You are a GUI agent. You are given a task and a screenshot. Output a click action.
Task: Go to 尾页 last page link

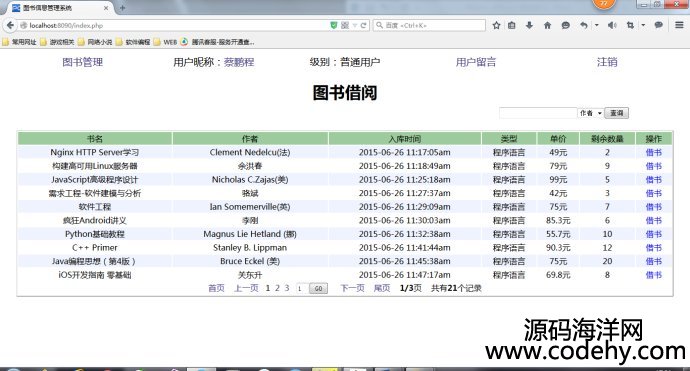pos(382,288)
